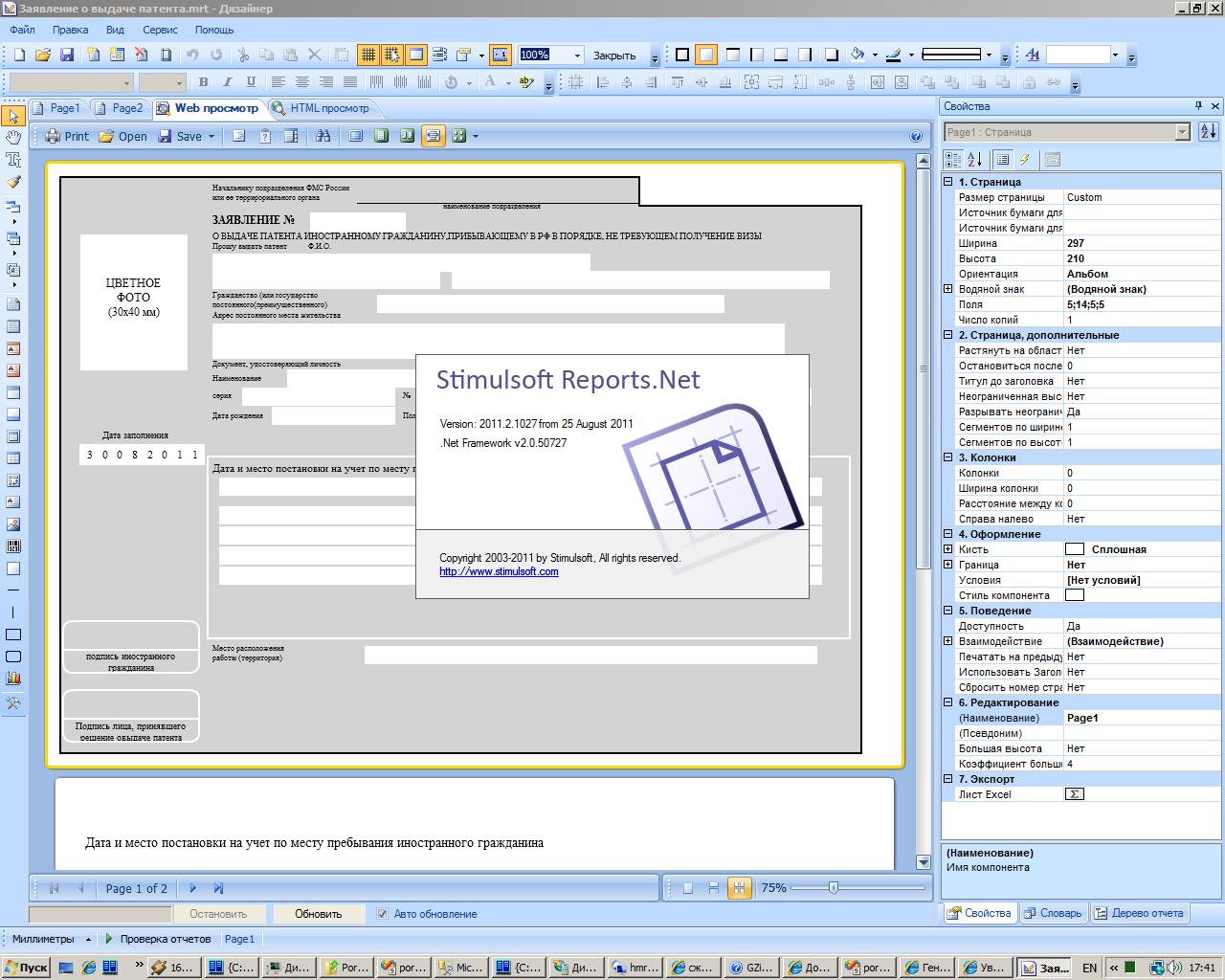This screenshot has width=1225, height=980.
Task: Click Find binoculars icon in viewer
Action: point(323,136)
